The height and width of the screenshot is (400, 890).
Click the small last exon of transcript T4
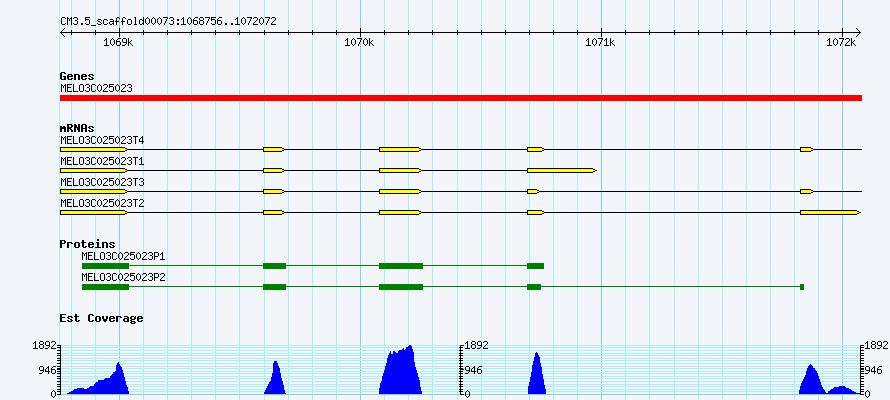point(807,149)
